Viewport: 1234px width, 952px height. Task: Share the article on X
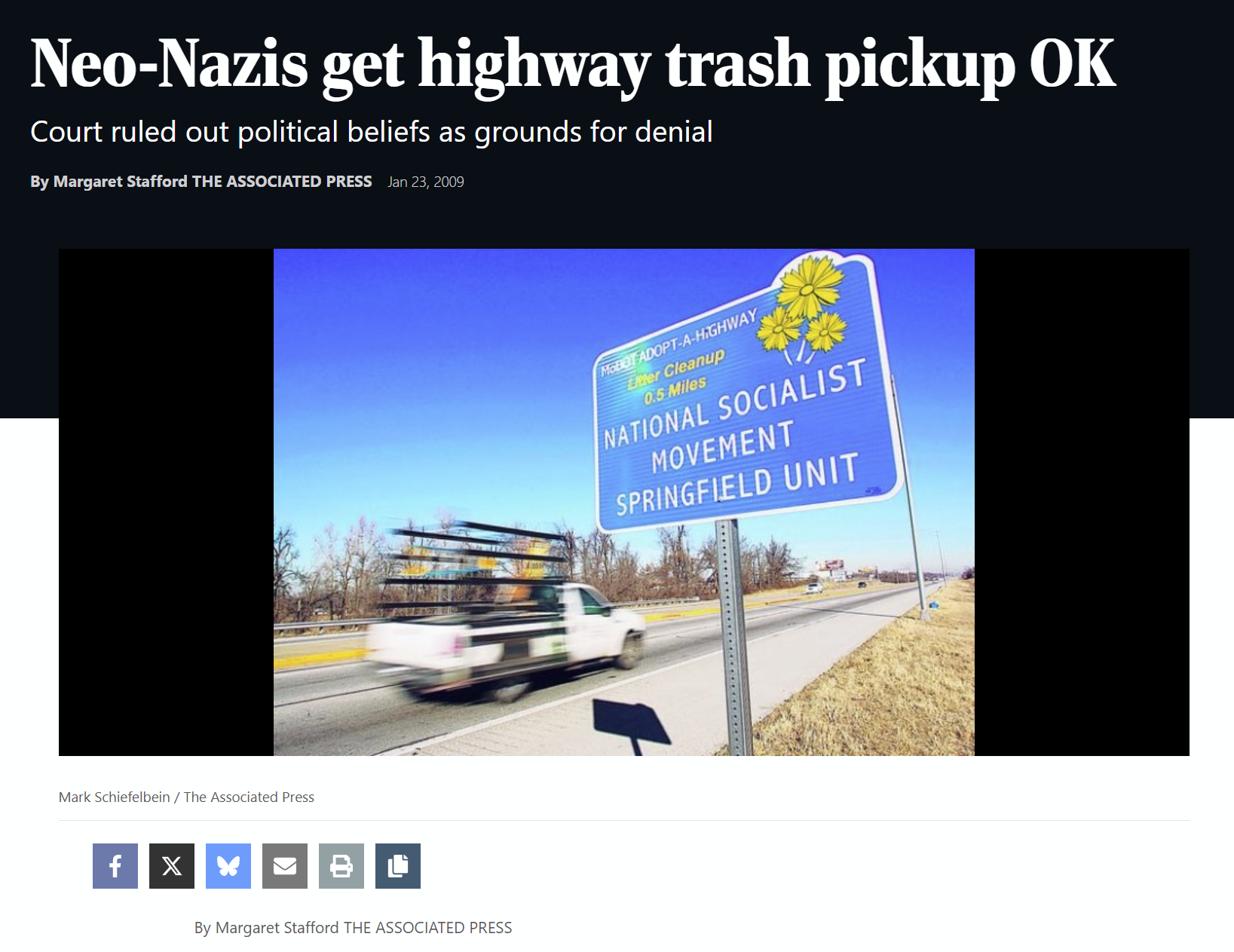coord(172,866)
